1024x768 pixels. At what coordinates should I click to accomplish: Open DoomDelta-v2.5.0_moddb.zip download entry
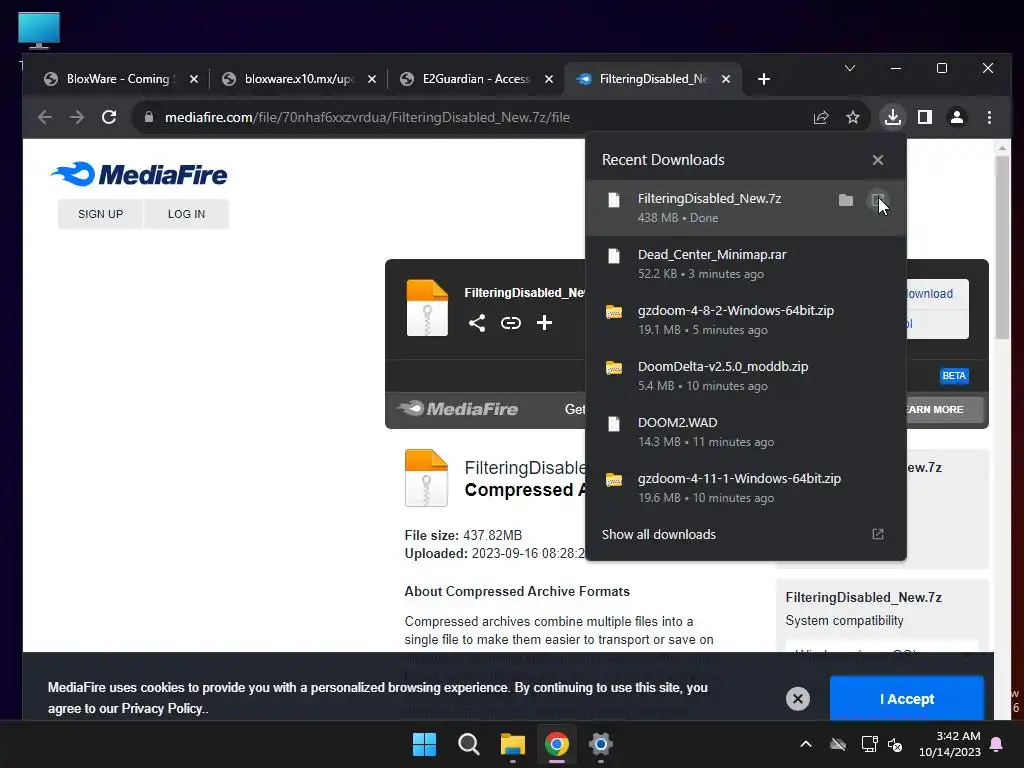click(745, 376)
